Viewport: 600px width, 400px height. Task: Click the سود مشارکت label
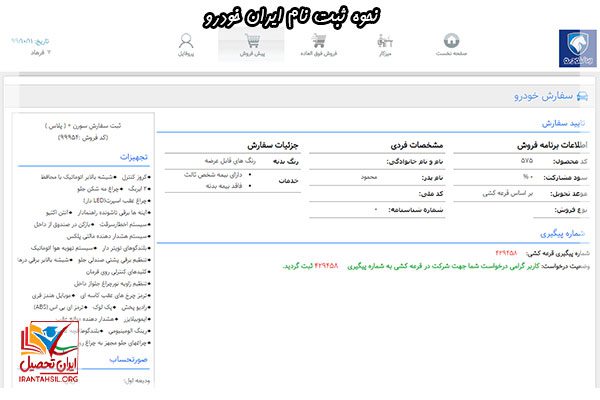(565, 178)
